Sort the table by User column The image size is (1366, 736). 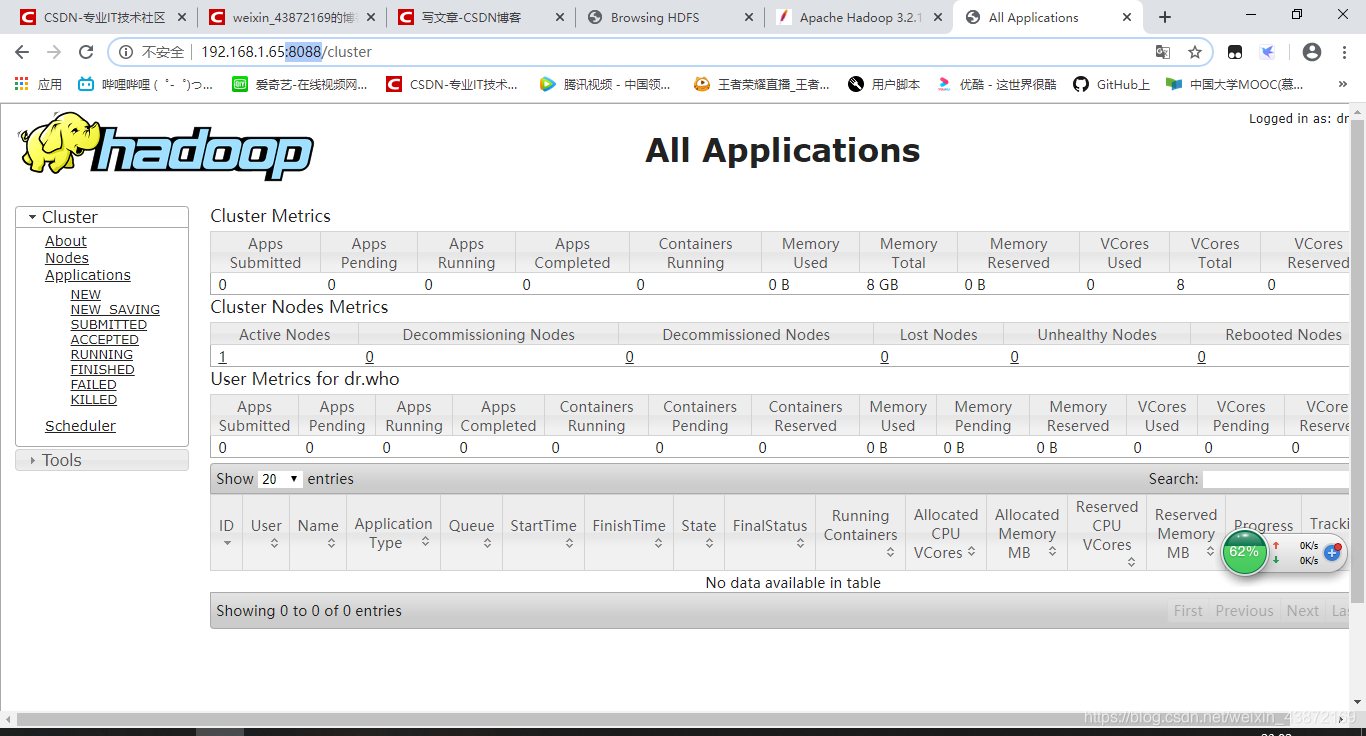(x=266, y=533)
